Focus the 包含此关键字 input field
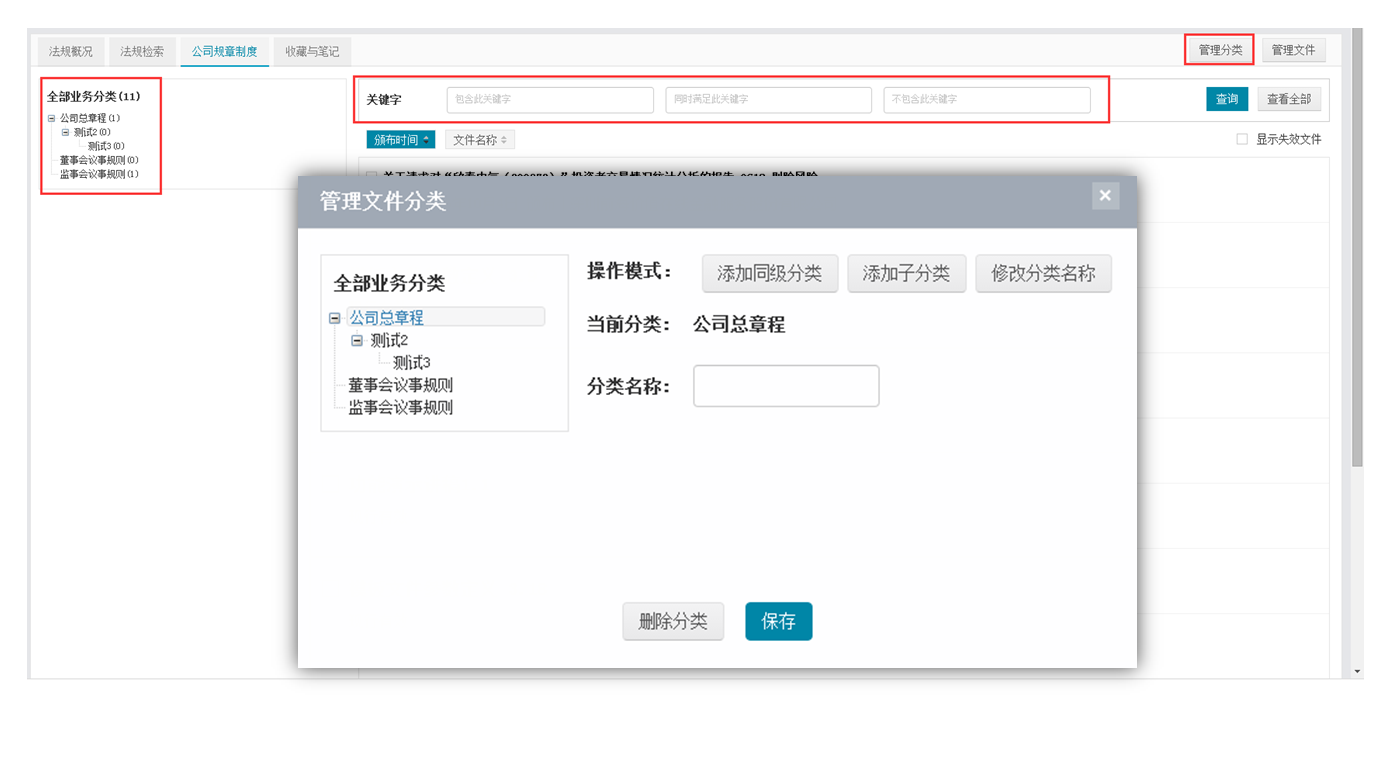Image resolution: width=1386 pixels, height=769 pixels. tap(550, 100)
